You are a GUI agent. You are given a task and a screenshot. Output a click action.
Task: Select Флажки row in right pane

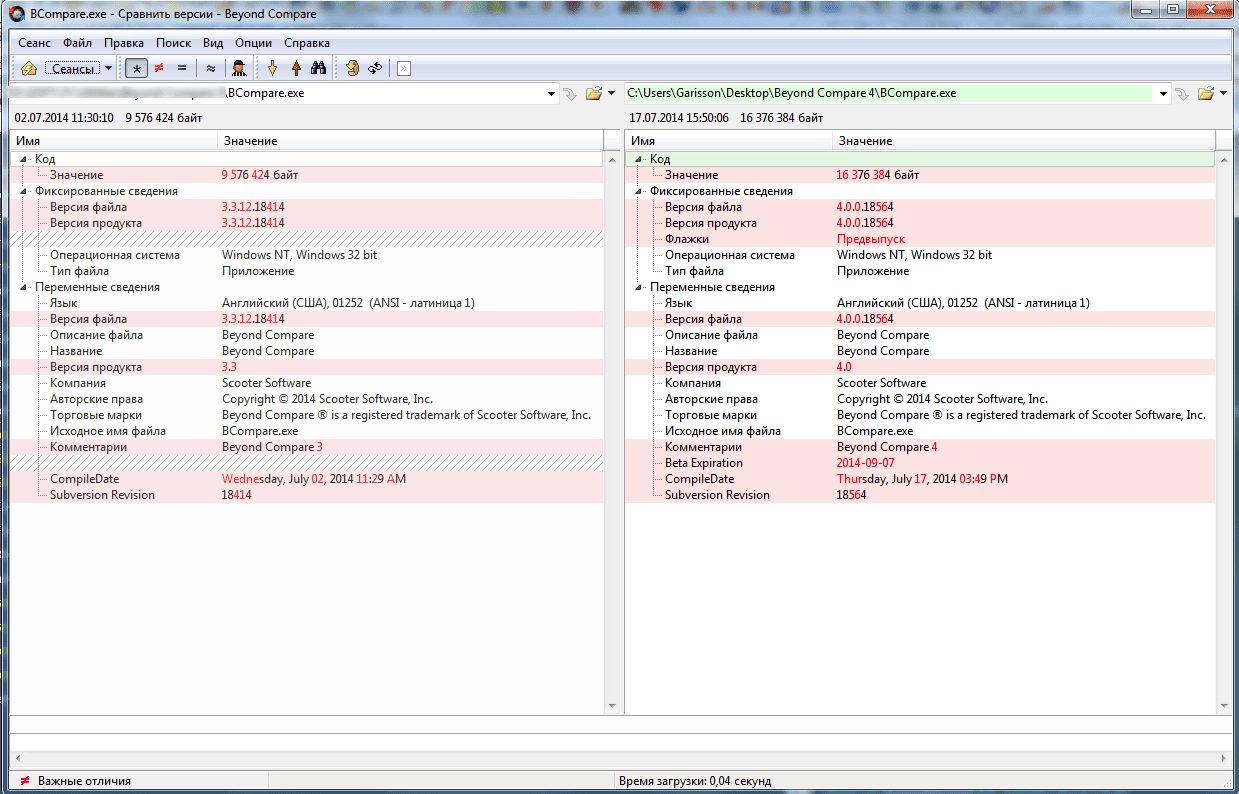(x=920, y=239)
